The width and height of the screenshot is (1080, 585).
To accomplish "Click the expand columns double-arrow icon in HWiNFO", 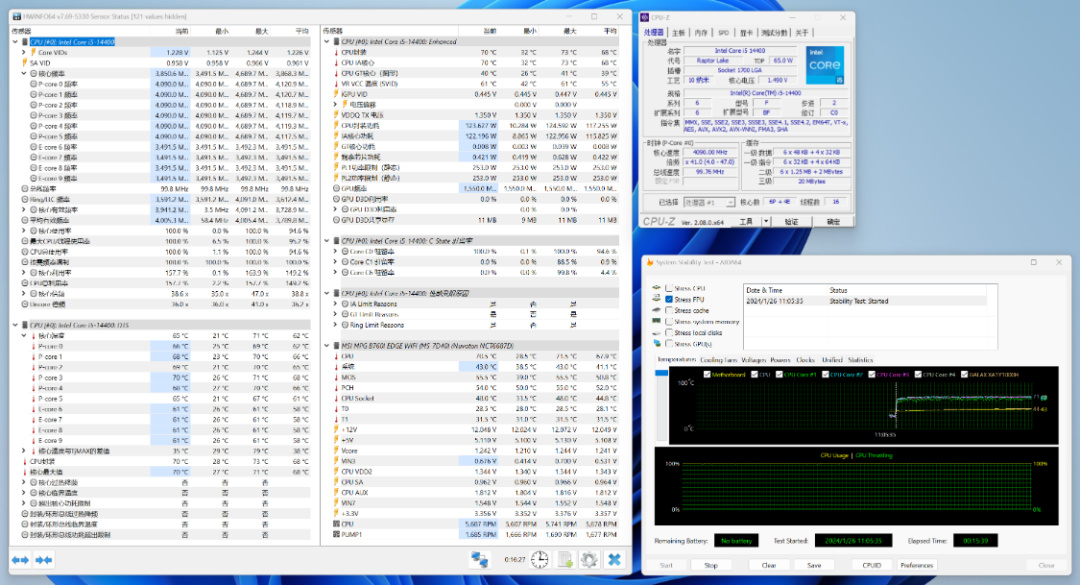I will pyautogui.click(x=20, y=559).
